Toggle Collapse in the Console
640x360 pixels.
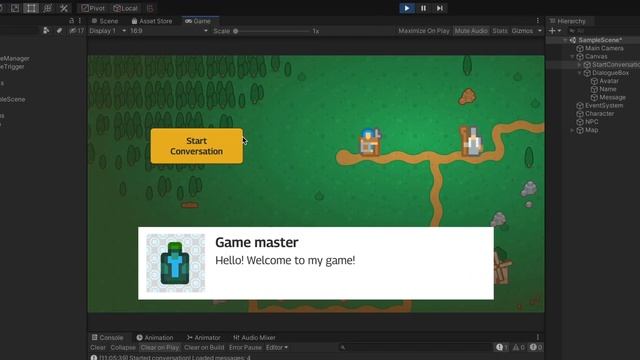click(123, 347)
